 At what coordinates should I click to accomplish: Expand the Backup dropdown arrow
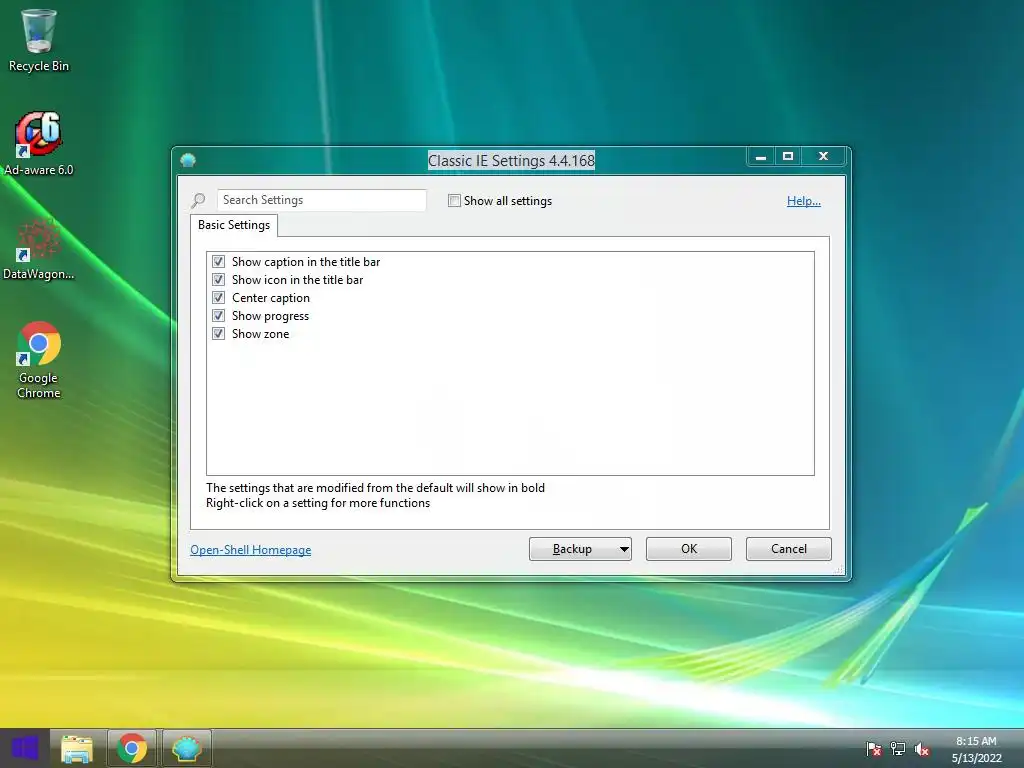click(x=624, y=549)
